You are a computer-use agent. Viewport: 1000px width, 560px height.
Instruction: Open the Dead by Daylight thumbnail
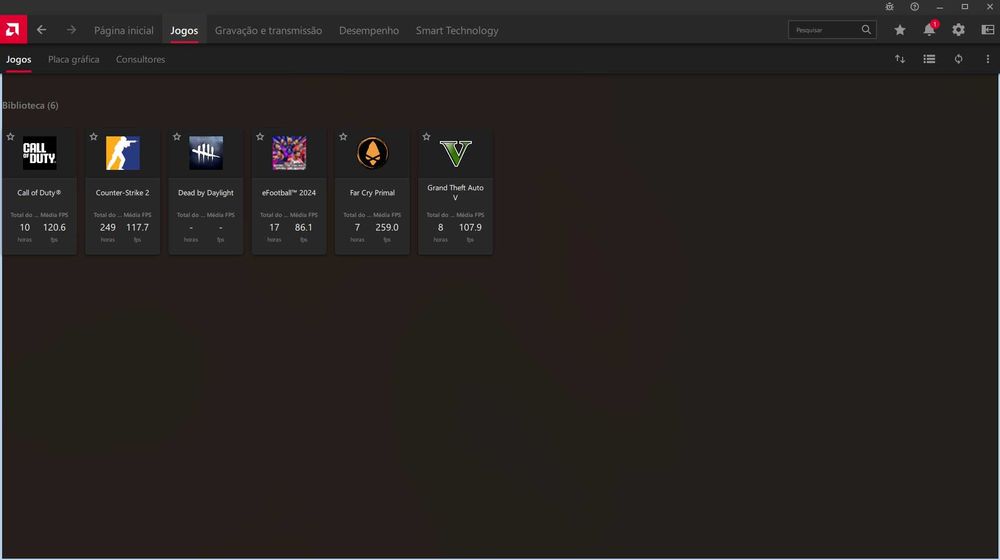pos(206,153)
